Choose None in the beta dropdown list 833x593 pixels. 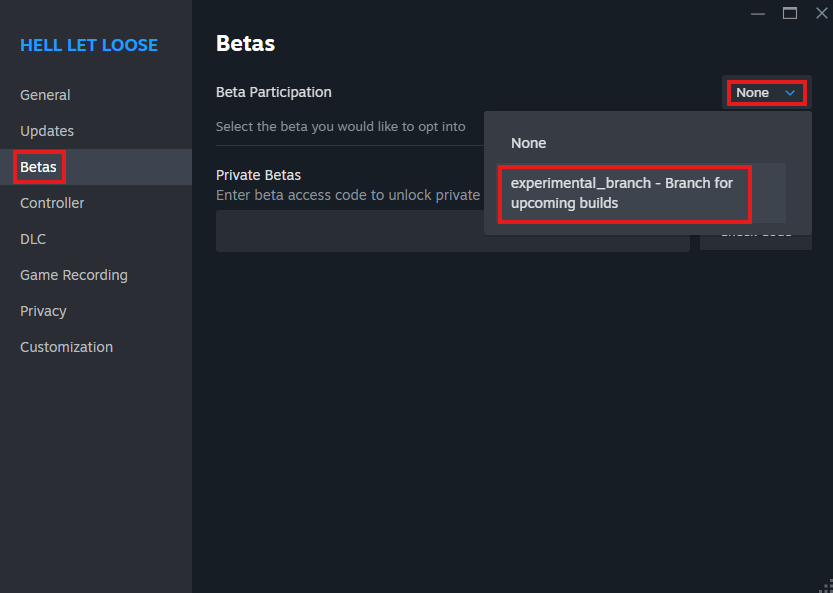click(528, 143)
